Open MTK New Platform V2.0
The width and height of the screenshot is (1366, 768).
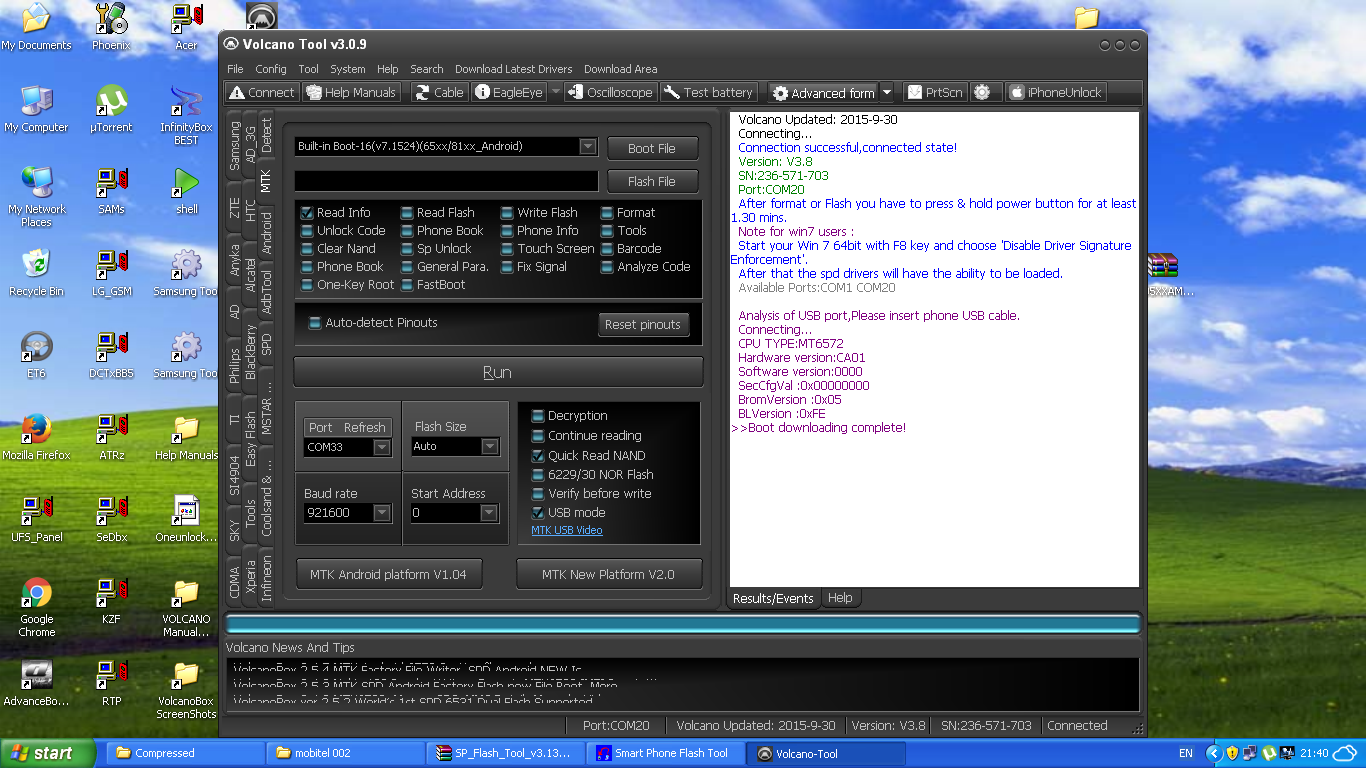(x=608, y=574)
